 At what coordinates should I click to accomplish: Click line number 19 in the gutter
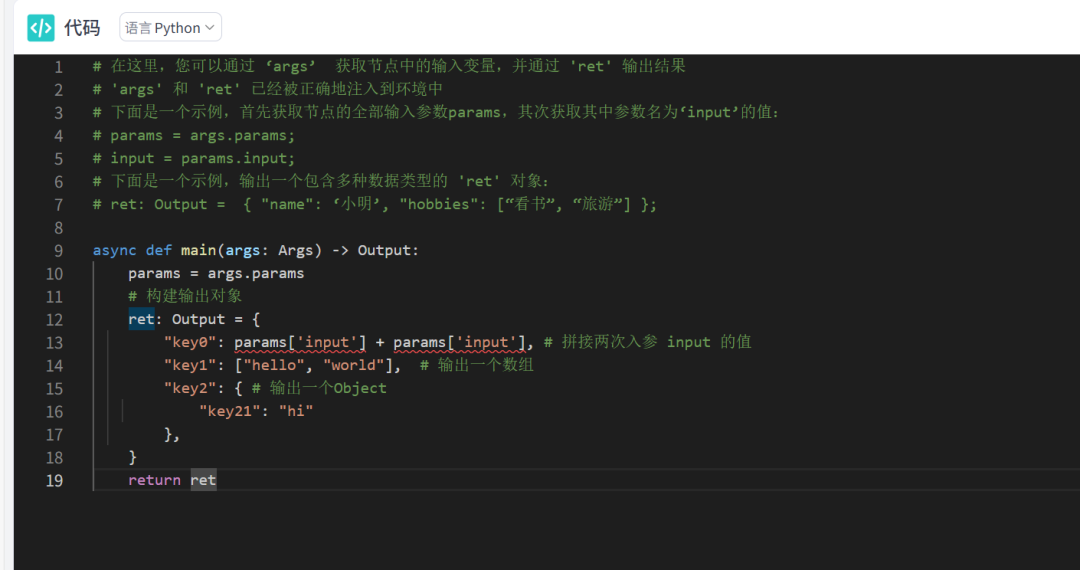[54, 481]
